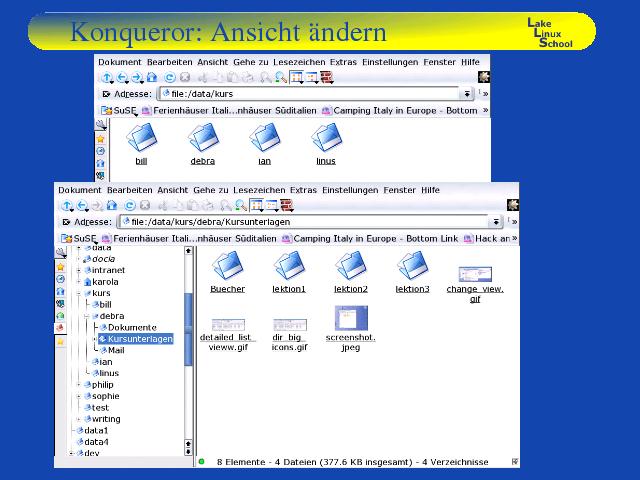Click red brick wall icon in front window

pyautogui.click(x=287, y=205)
